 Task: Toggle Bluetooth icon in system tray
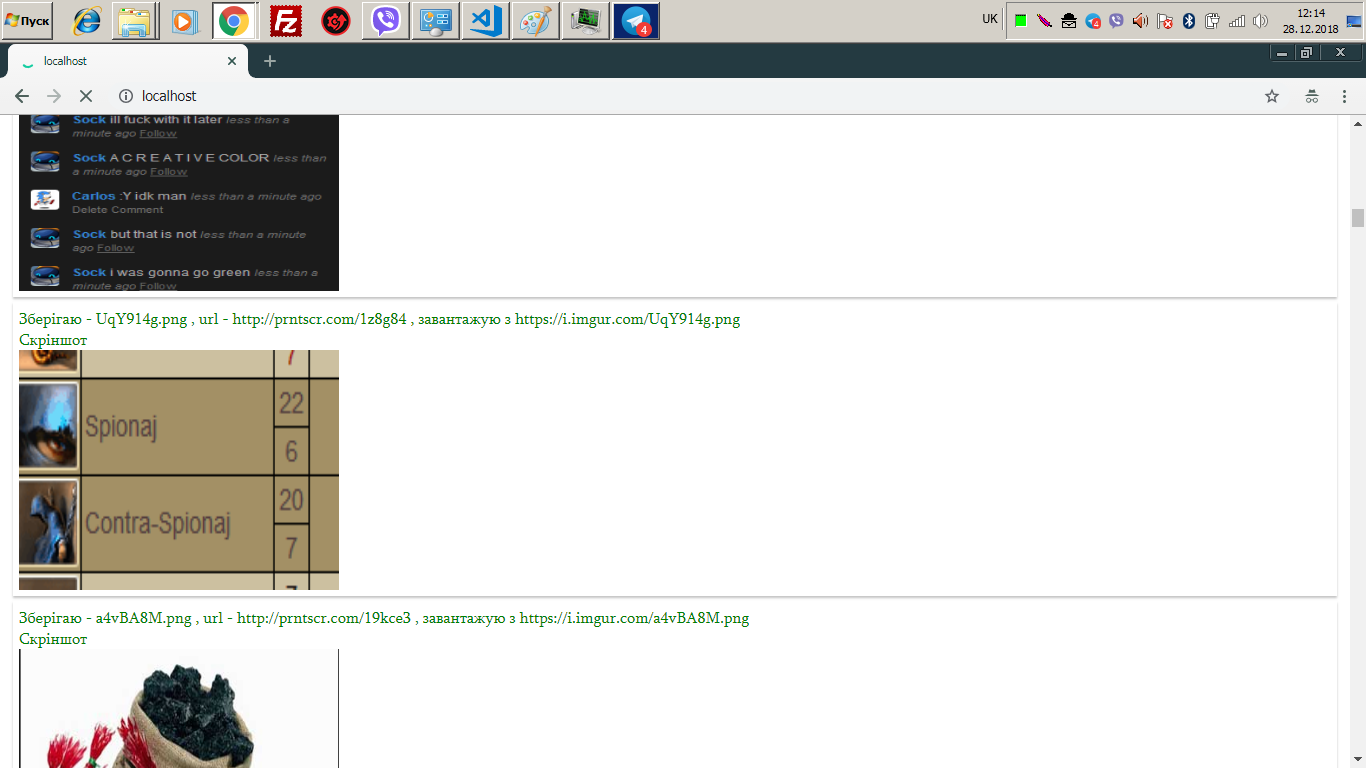click(x=1189, y=21)
